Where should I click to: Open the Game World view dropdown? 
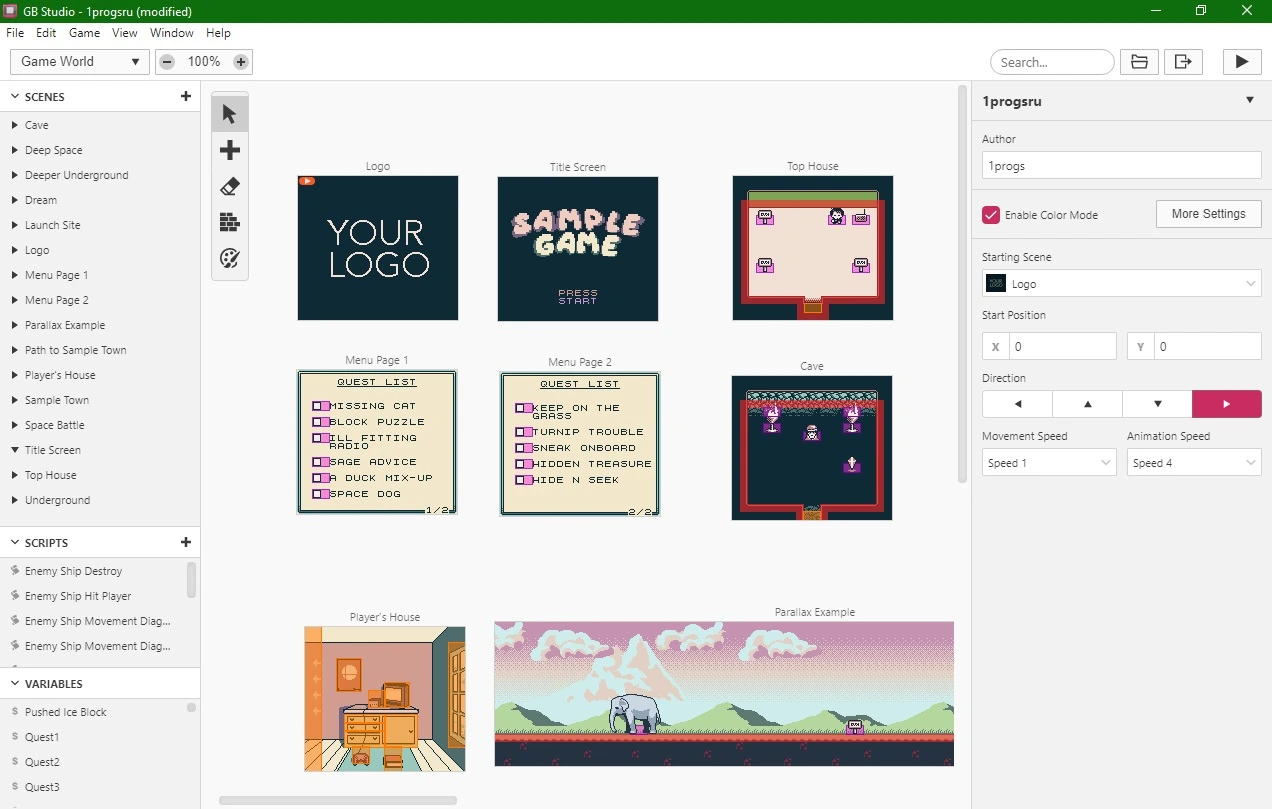(80, 62)
